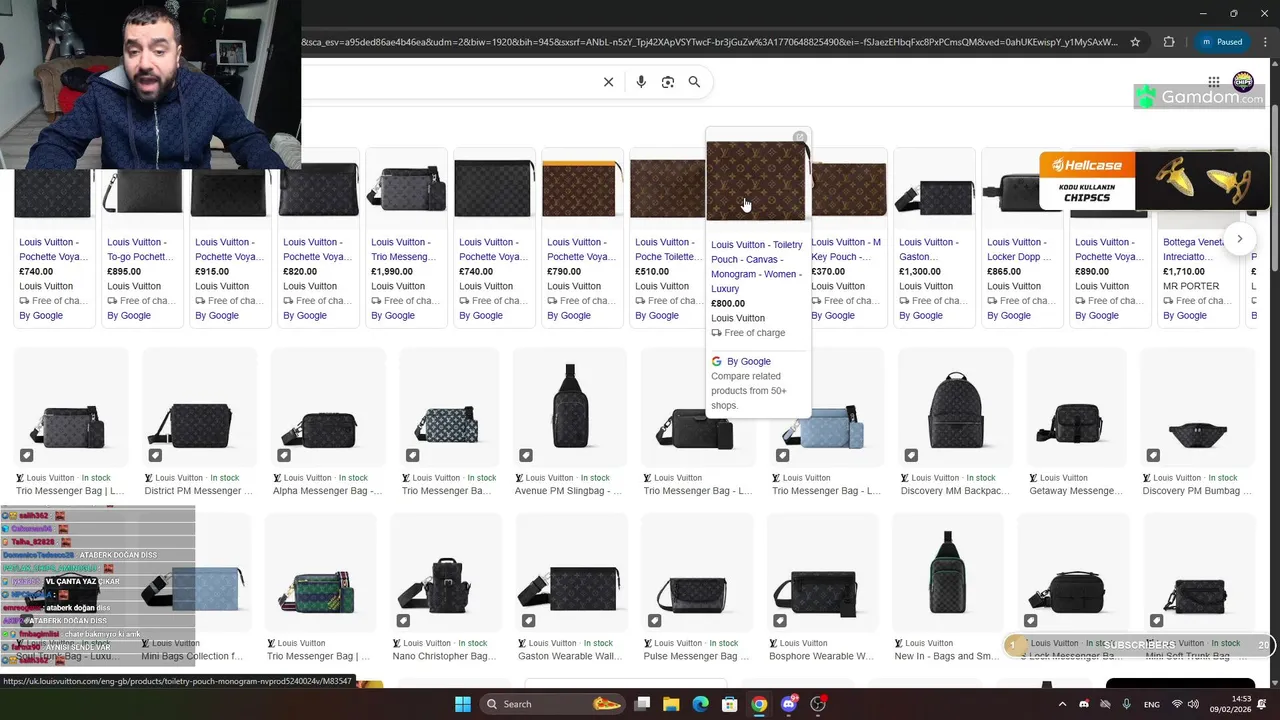Open Trio Messenger £1,990.00 product
Image resolution: width=1280 pixels, height=720 pixels.
tap(406, 238)
